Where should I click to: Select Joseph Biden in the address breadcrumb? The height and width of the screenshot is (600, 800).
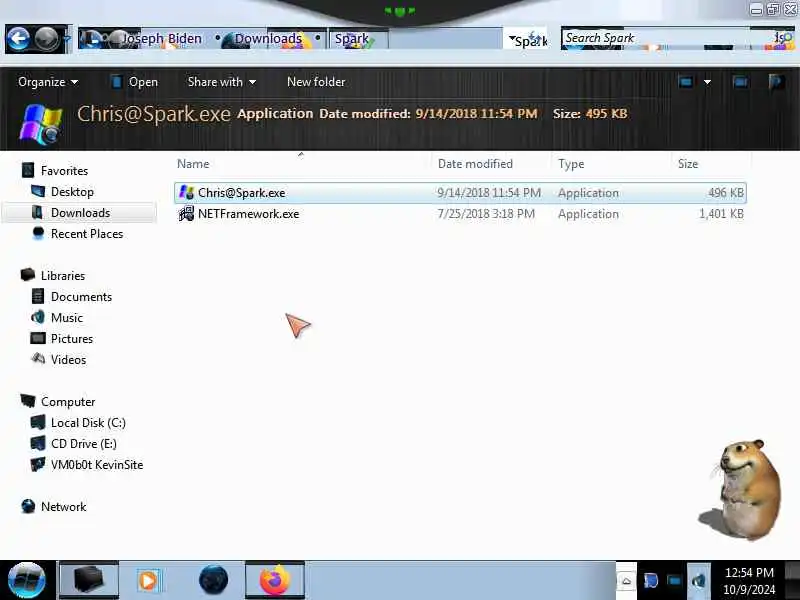click(x=162, y=39)
